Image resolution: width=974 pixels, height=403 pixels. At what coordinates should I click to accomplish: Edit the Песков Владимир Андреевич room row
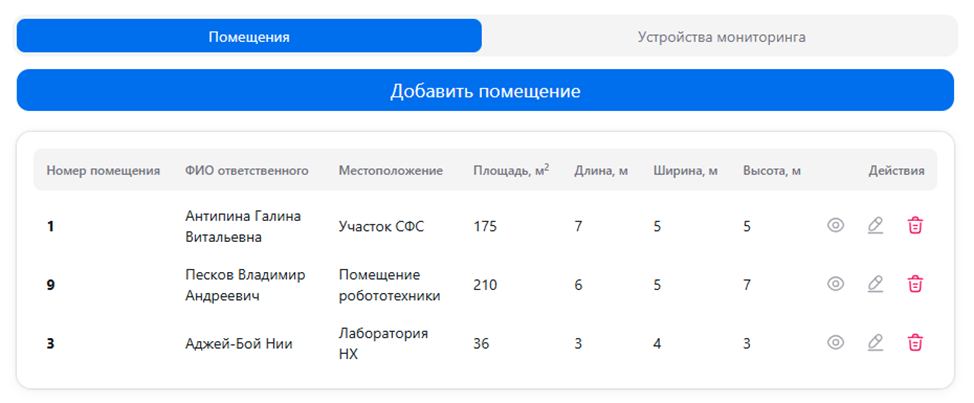(875, 284)
